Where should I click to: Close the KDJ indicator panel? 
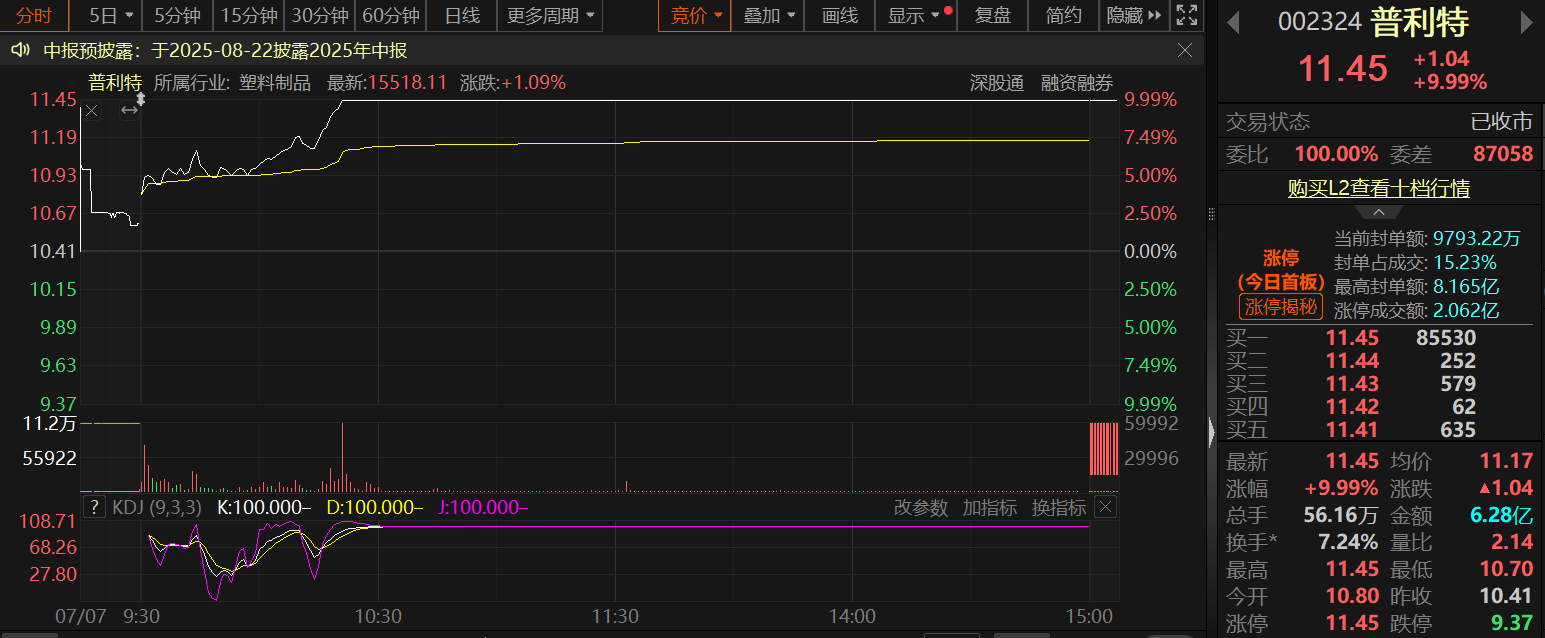point(1105,507)
